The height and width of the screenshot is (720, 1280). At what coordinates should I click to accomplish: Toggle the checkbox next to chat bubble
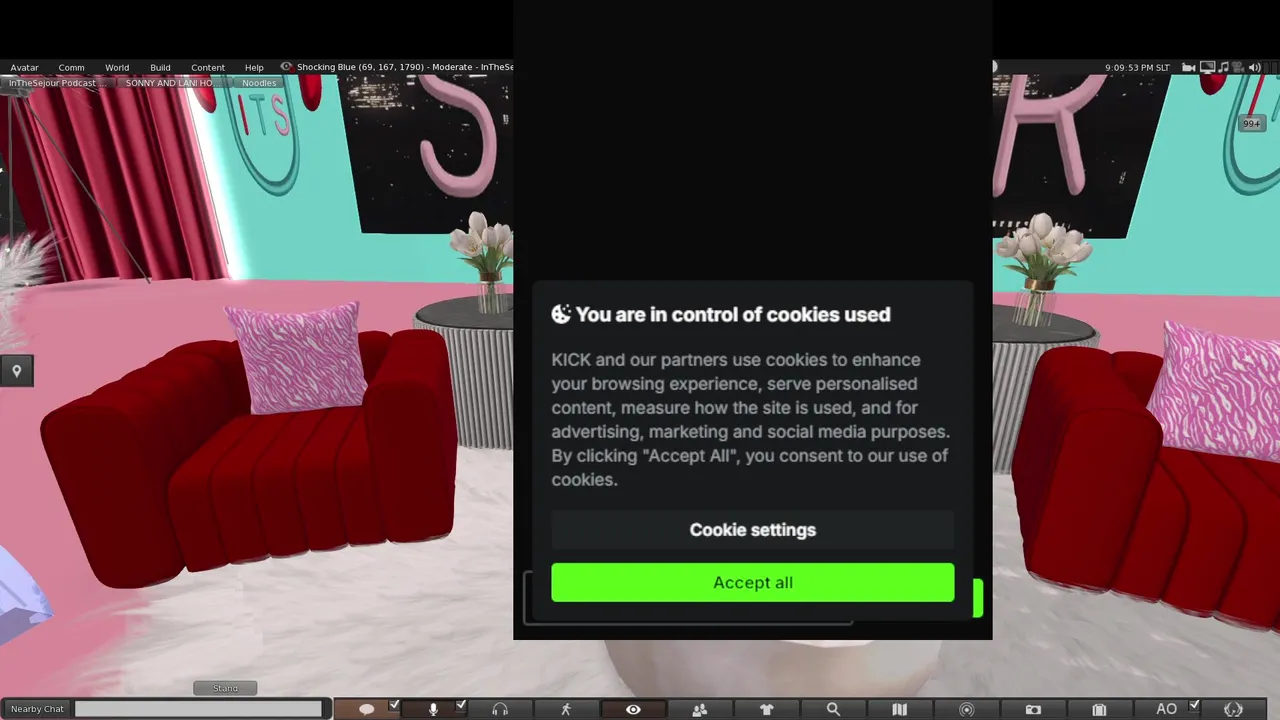[x=394, y=705]
